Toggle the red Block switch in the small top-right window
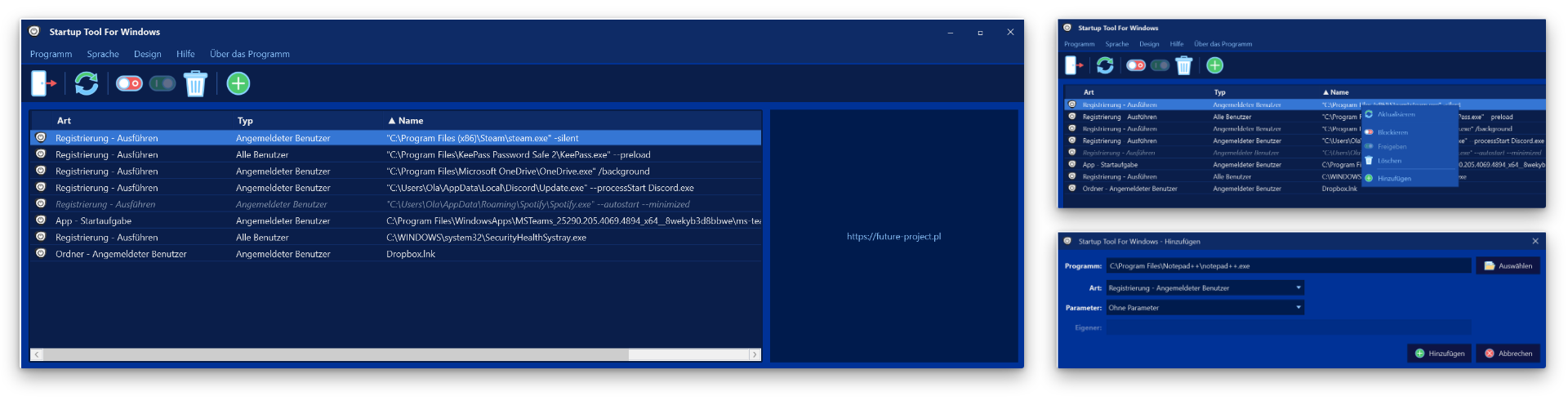This screenshot has width=1568, height=401. point(1136,65)
